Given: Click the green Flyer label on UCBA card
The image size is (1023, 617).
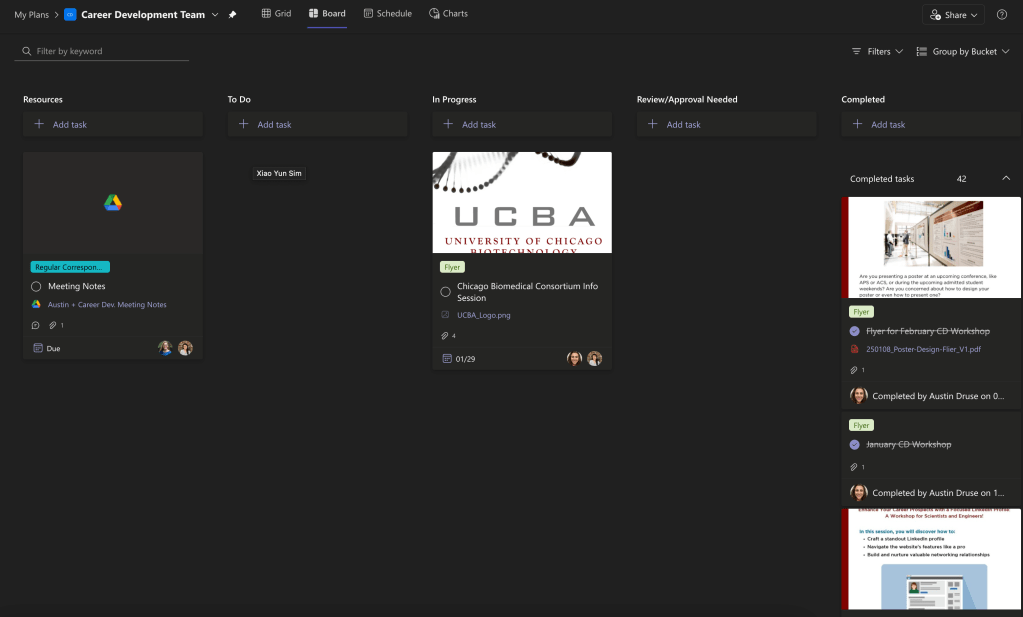Looking at the screenshot, I should [x=453, y=267].
